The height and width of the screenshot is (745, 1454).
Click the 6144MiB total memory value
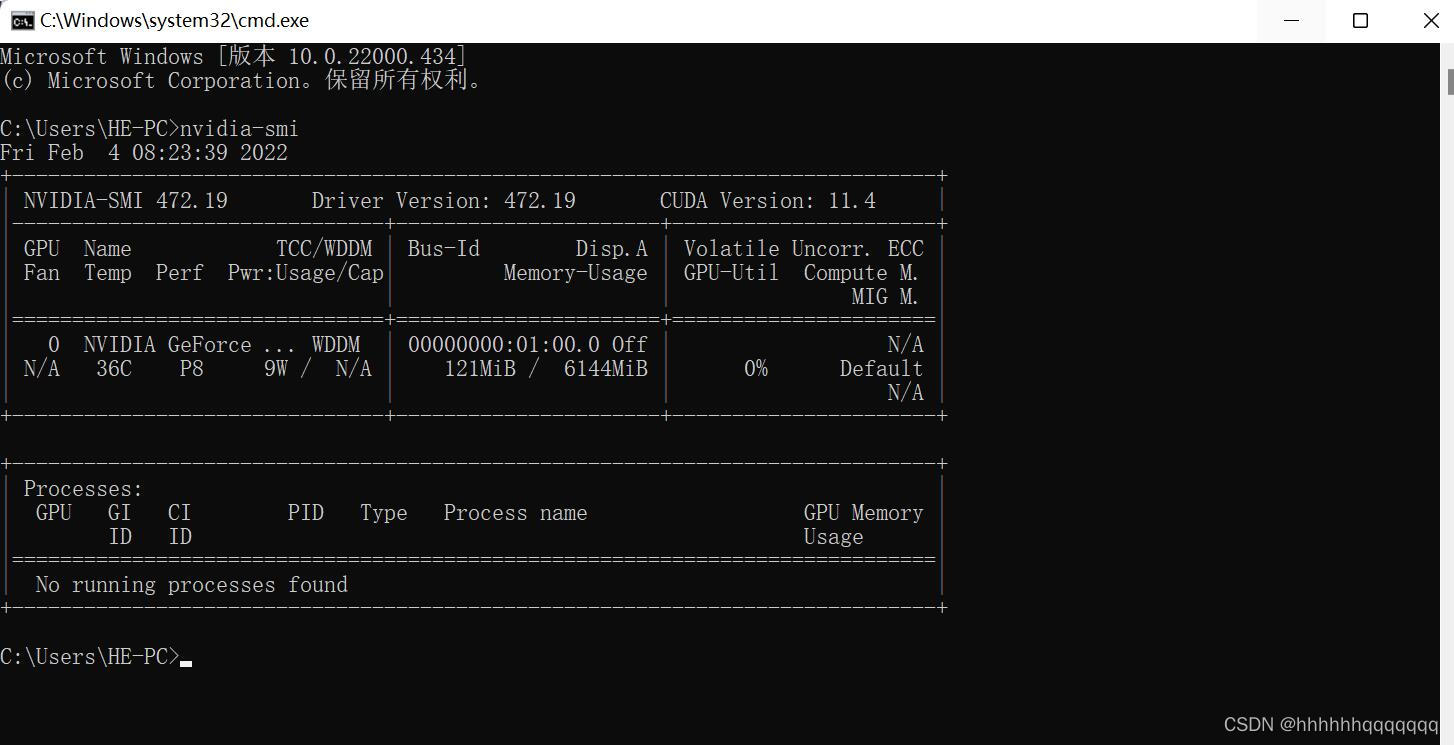(606, 369)
